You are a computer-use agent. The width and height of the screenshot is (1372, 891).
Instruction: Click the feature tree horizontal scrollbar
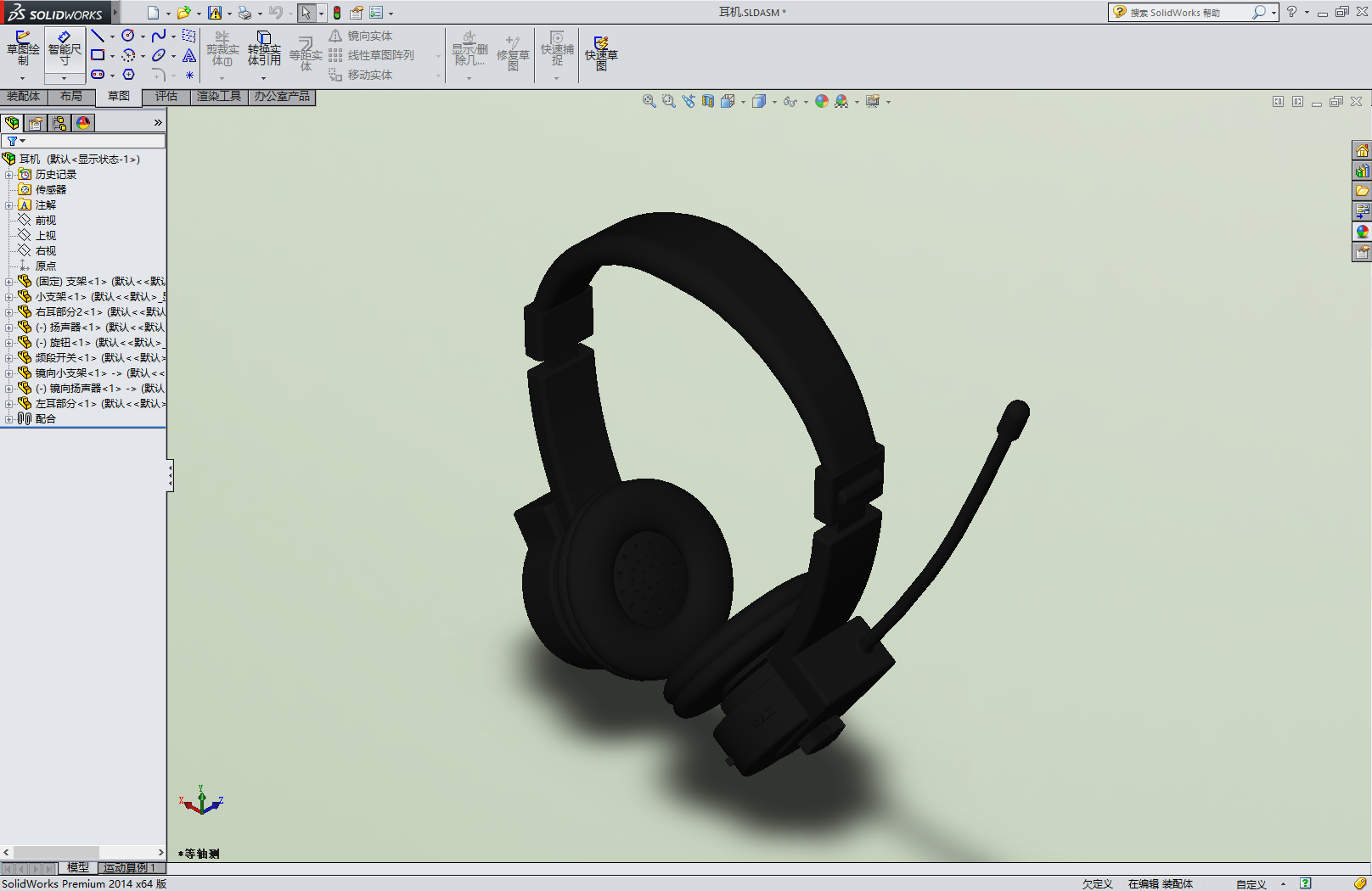point(83,852)
